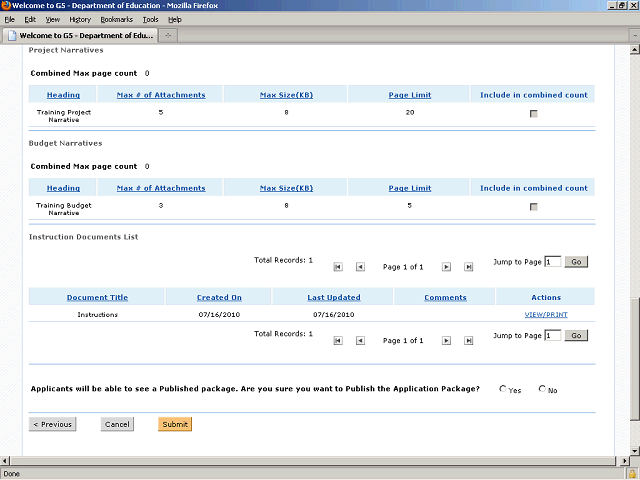Open the Help menu
Viewport: 640px width, 480px height.
tap(175, 20)
